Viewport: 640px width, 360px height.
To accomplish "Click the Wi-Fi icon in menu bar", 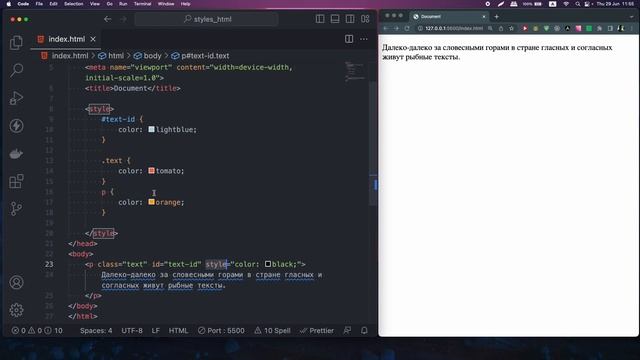I will pyautogui.click(x=566, y=4).
